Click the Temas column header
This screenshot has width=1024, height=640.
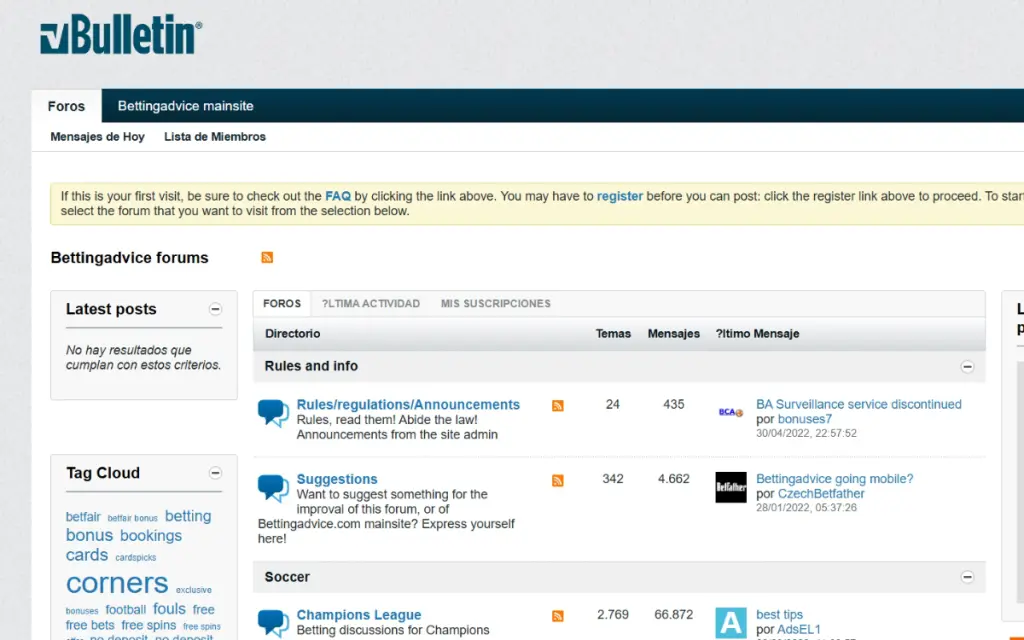(613, 334)
